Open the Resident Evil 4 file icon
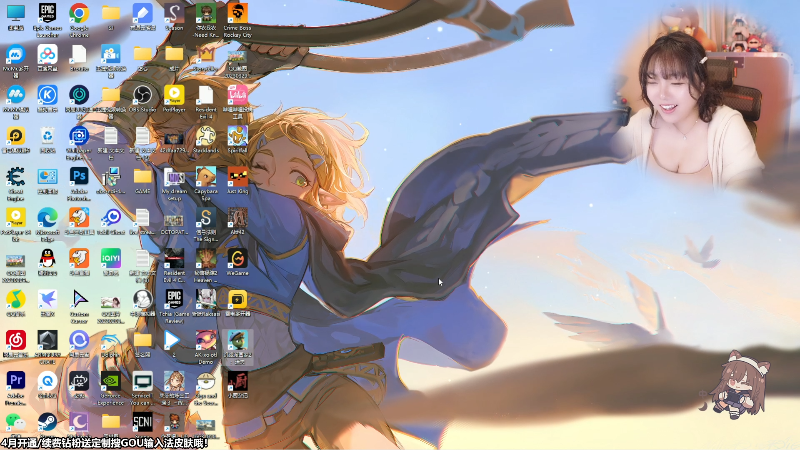 tap(206, 95)
